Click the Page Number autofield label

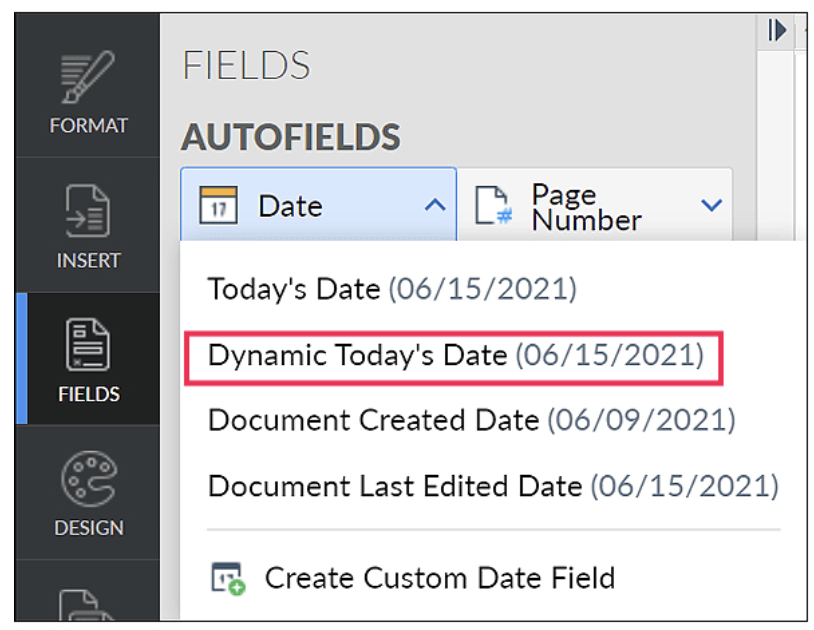585,206
